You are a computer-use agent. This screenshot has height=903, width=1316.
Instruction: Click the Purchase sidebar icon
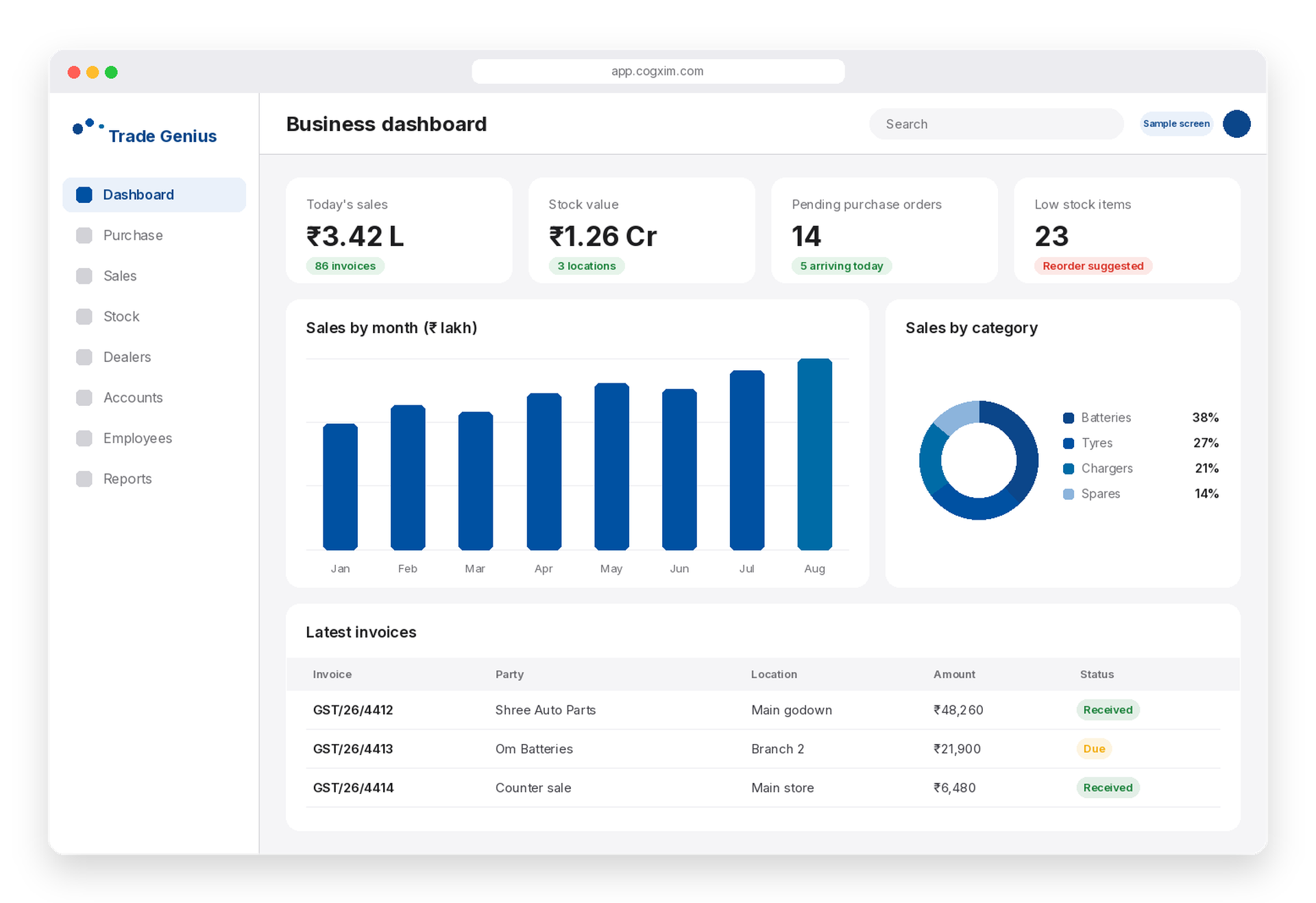click(84, 235)
